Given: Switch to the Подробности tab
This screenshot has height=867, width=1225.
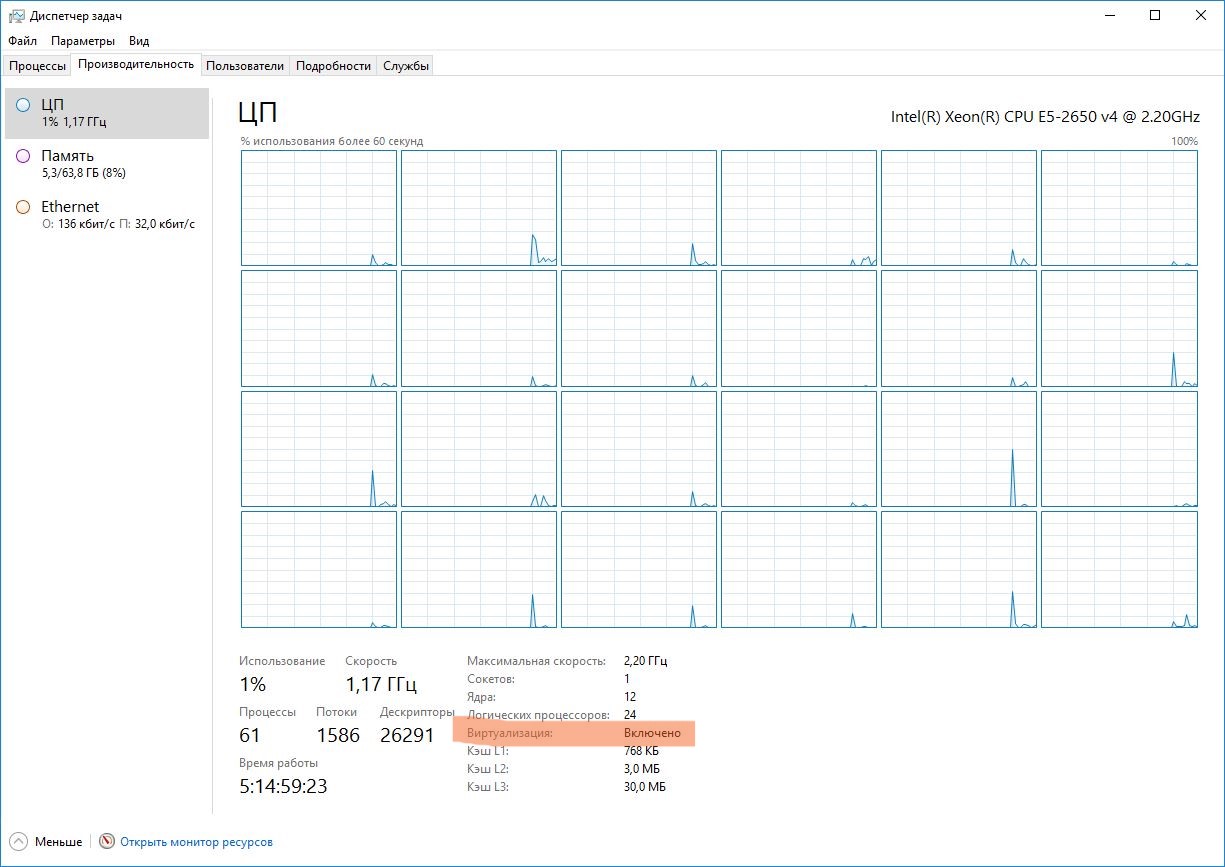Looking at the screenshot, I should coord(334,66).
